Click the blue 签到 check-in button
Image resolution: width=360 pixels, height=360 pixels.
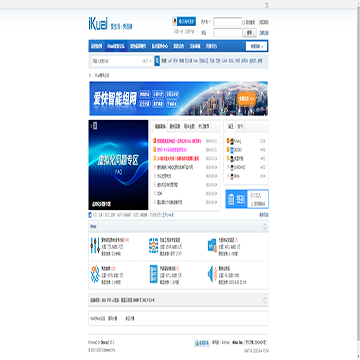click(x=236, y=199)
